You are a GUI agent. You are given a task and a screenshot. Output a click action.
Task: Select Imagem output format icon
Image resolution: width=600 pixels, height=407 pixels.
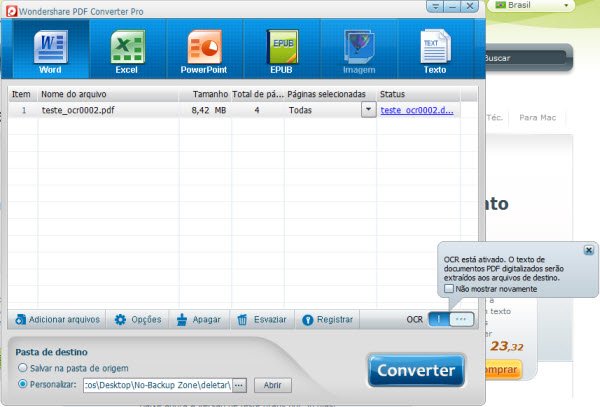pos(359,50)
